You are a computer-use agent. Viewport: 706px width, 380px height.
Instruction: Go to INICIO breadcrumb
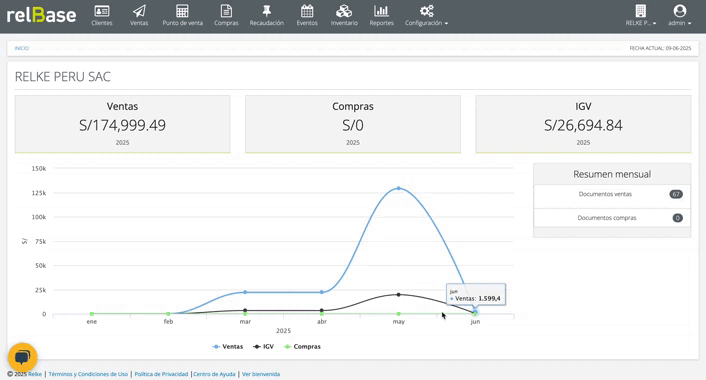(22, 48)
